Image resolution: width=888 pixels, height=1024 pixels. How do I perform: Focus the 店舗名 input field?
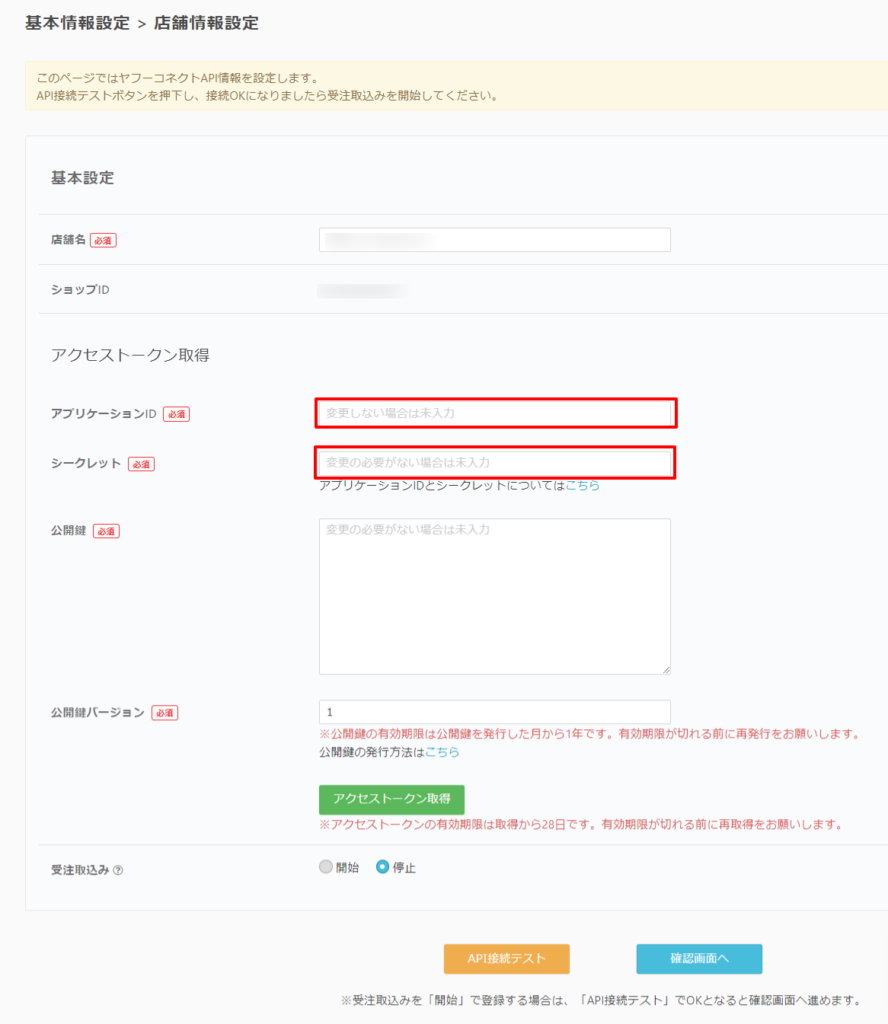click(495, 240)
